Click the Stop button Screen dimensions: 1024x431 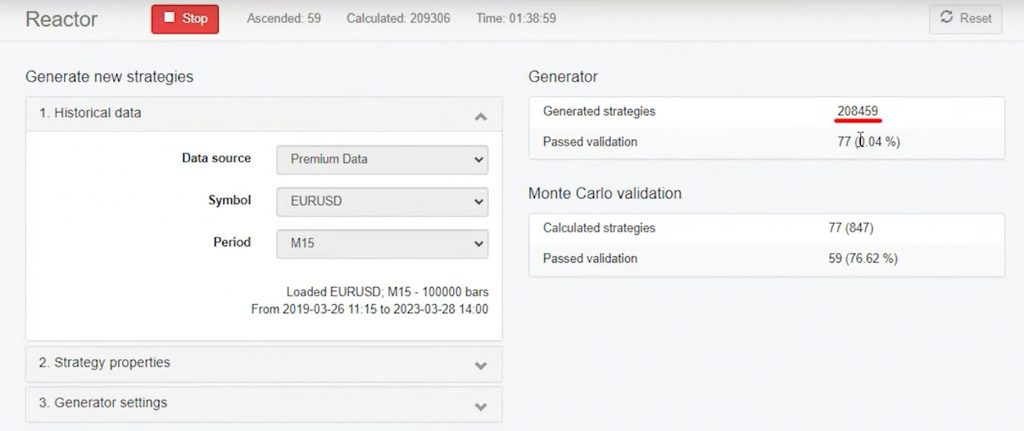pyautogui.click(x=185, y=19)
